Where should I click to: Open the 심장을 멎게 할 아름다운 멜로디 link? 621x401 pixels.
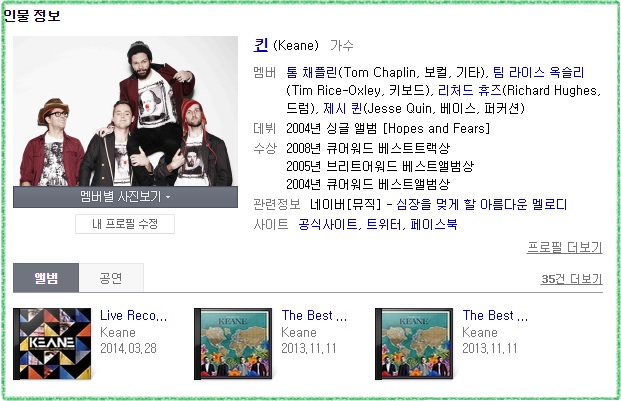click(x=482, y=205)
